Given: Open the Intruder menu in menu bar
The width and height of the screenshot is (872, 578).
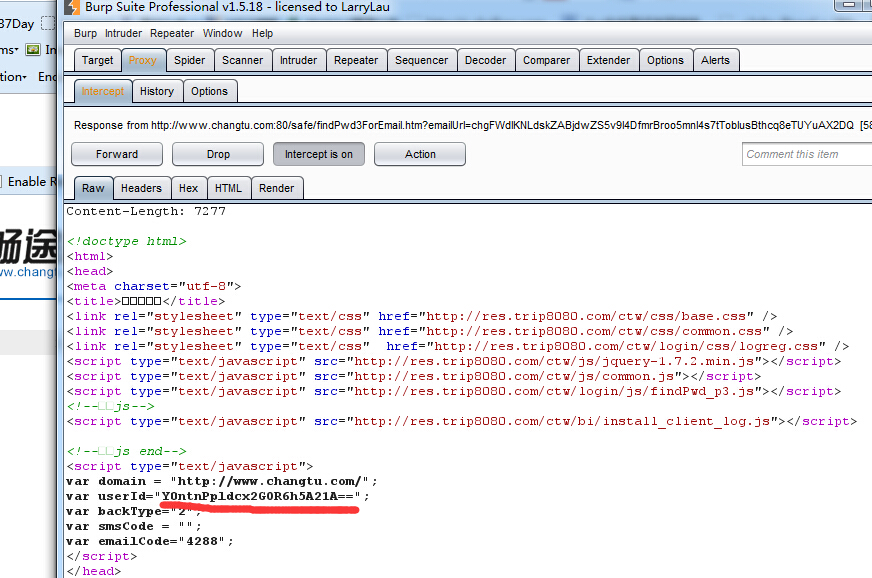Looking at the screenshot, I should (123, 33).
